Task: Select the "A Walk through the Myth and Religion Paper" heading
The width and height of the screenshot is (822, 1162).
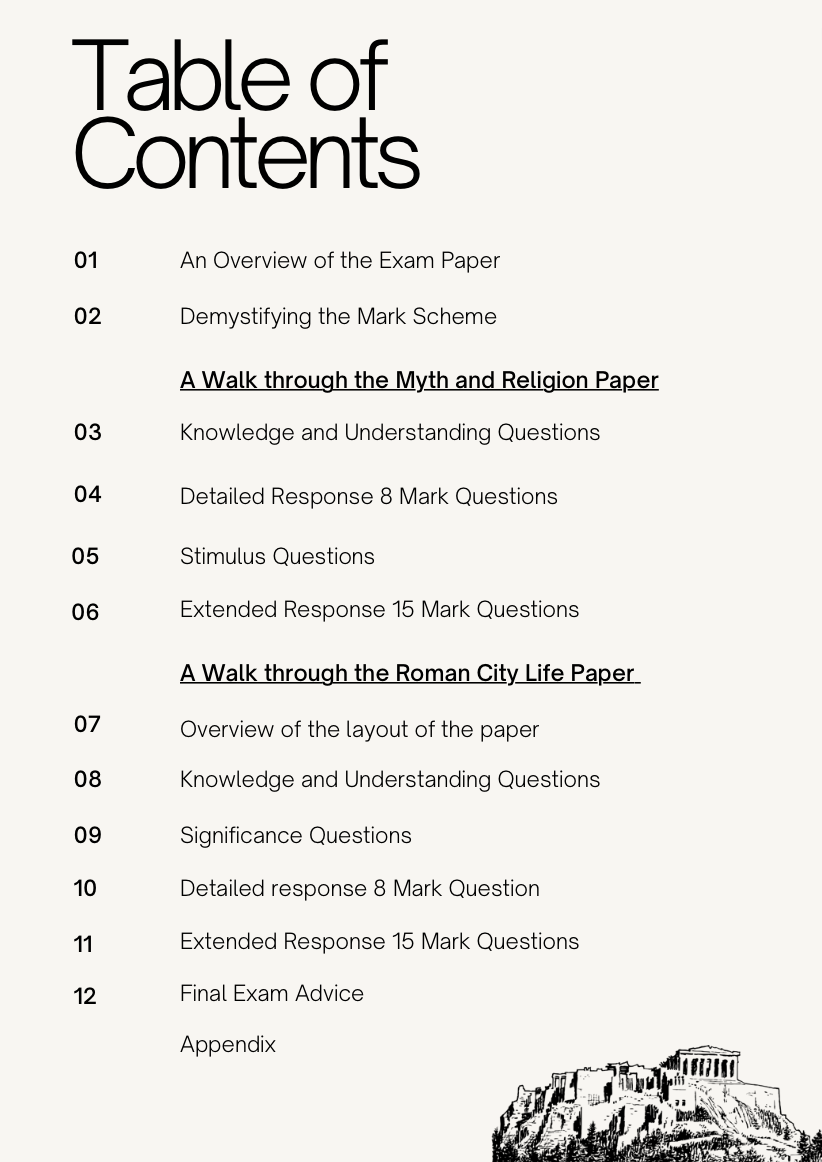Action: coord(419,381)
